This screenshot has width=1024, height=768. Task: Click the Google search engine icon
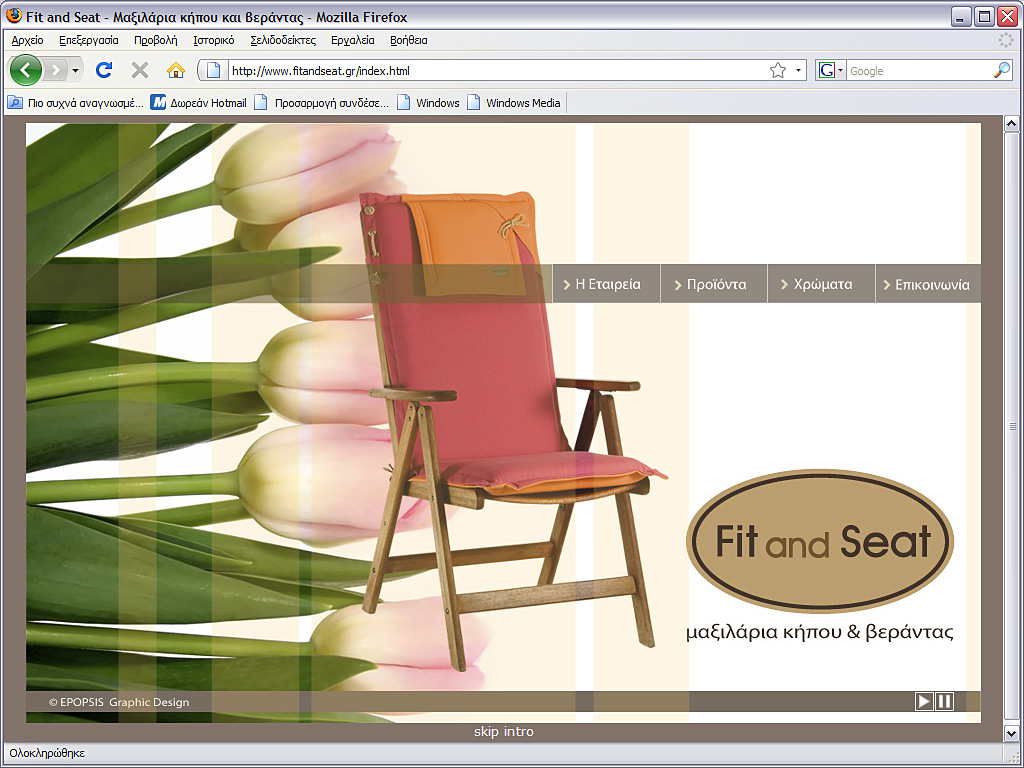point(827,71)
